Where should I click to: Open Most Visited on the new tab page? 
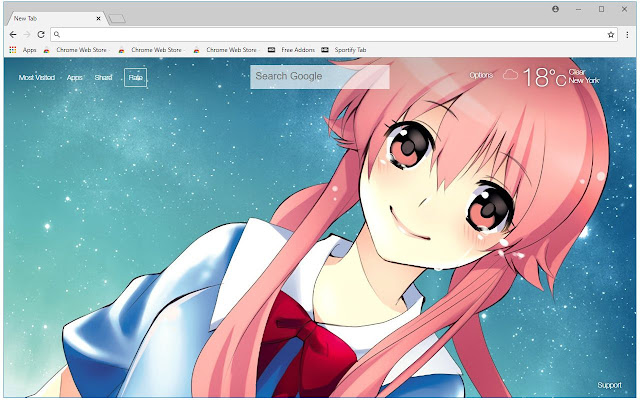tap(37, 78)
